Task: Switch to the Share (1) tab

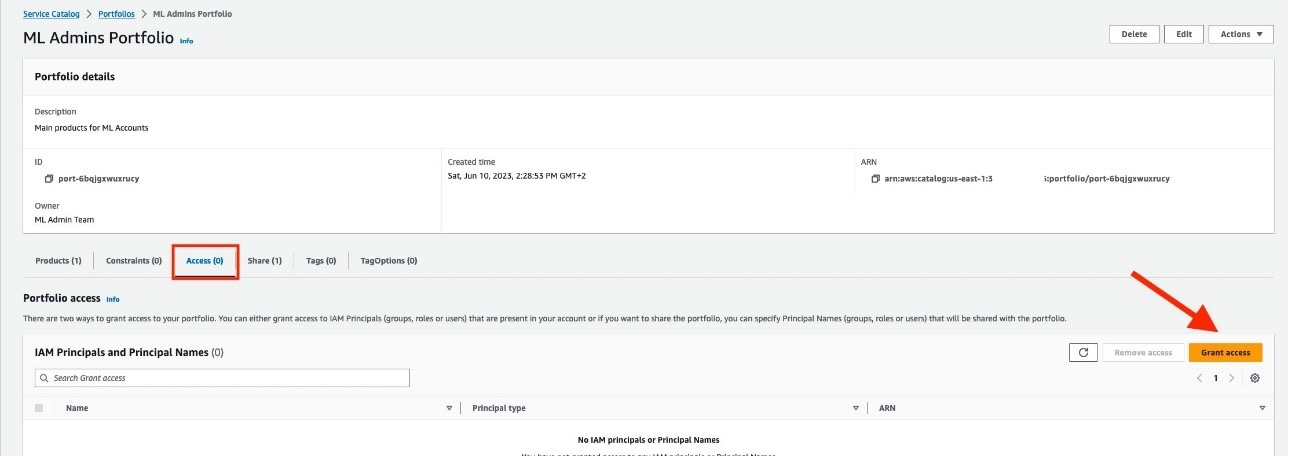Action: pos(264,261)
